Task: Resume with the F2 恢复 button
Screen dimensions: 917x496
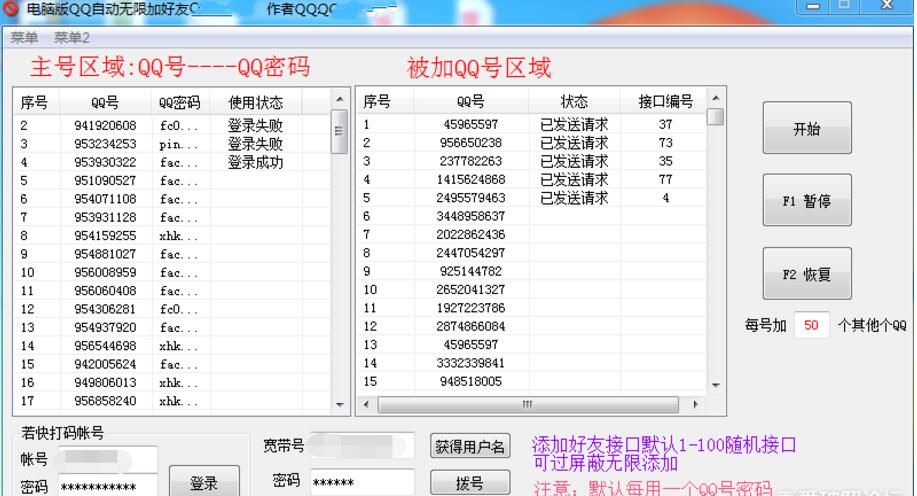Action: [x=806, y=274]
